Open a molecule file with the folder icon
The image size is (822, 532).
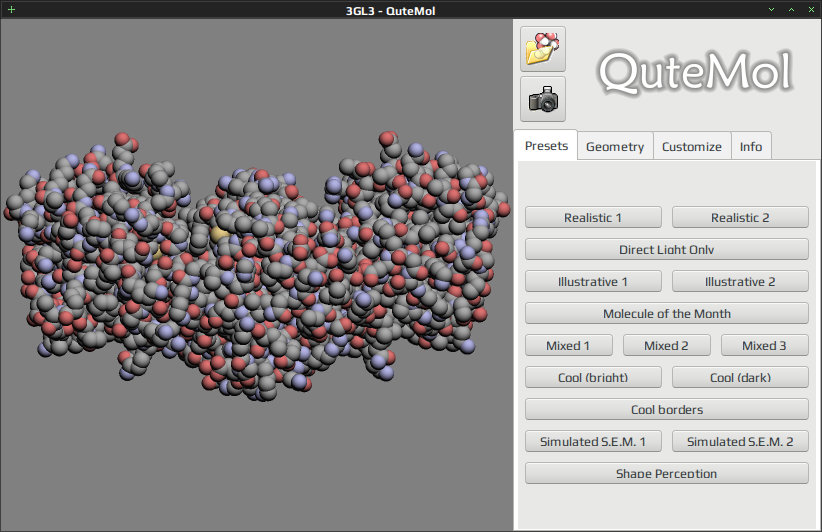click(x=543, y=49)
